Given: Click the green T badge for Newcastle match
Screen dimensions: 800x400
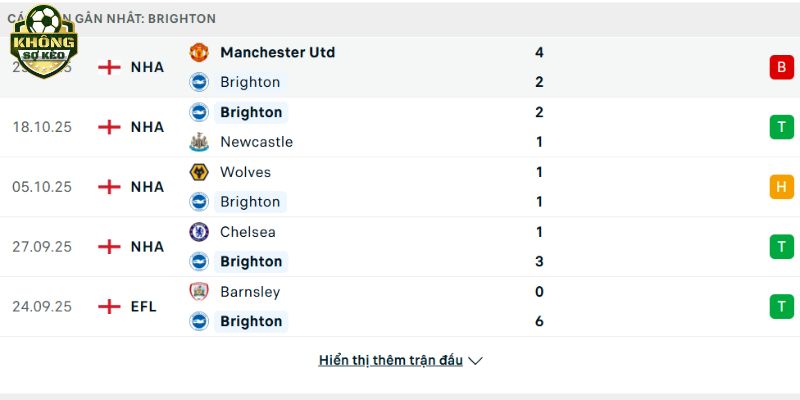Looking at the screenshot, I should point(780,127).
